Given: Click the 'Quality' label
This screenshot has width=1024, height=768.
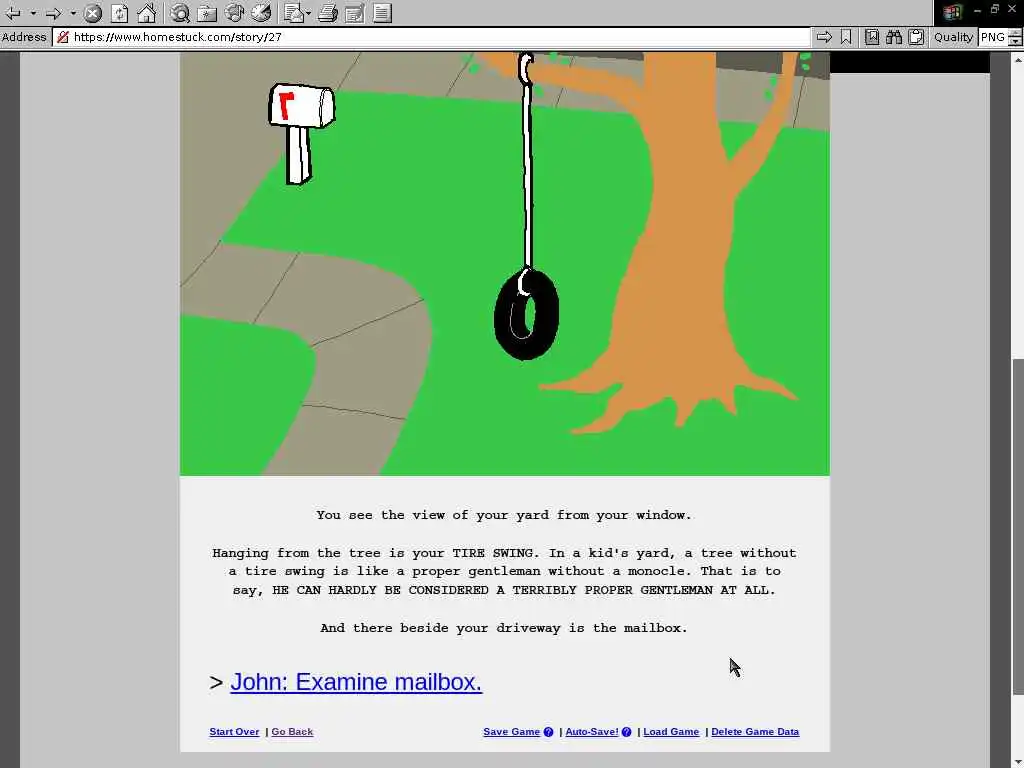Looking at the screenshot, I should pyautogui.click(x=953, y=37).
